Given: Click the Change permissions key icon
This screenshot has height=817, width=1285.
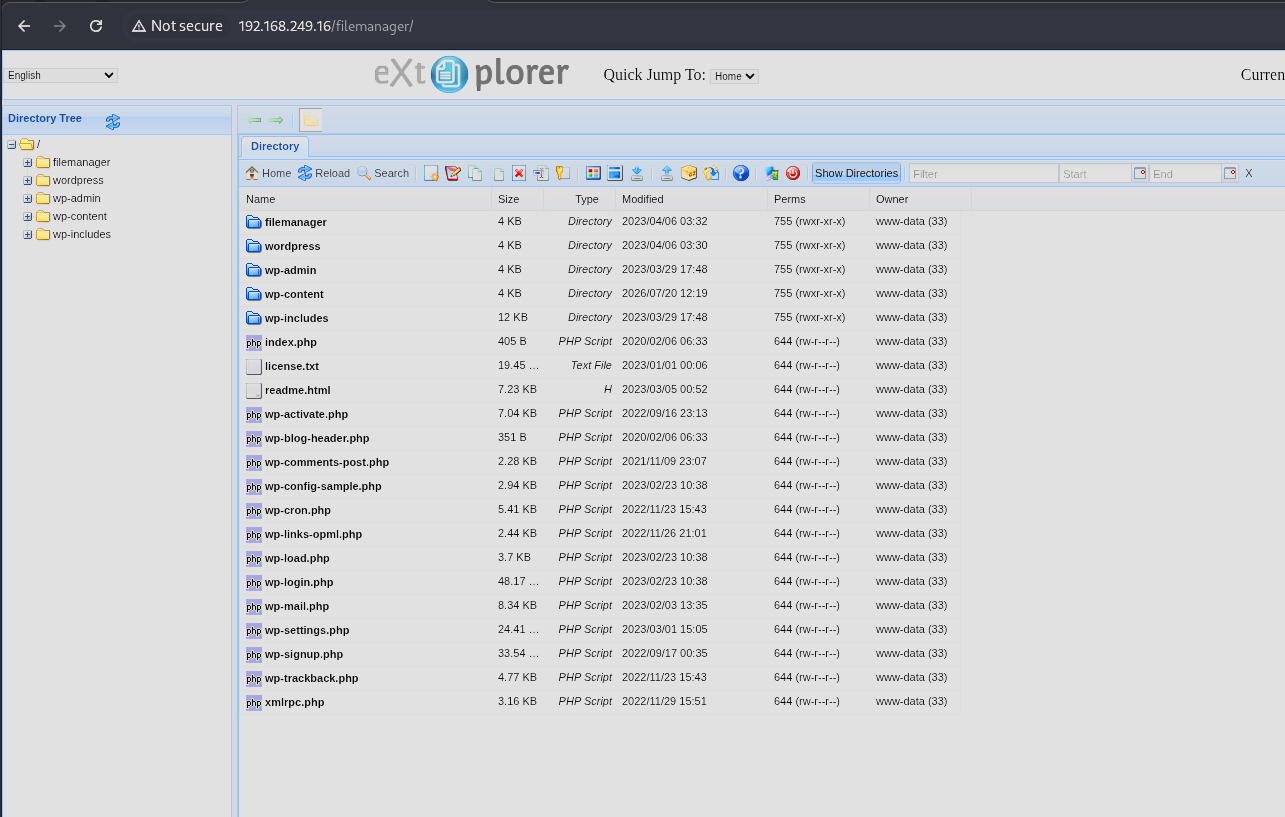Looking at the screenshot, I should click(563, 173).
